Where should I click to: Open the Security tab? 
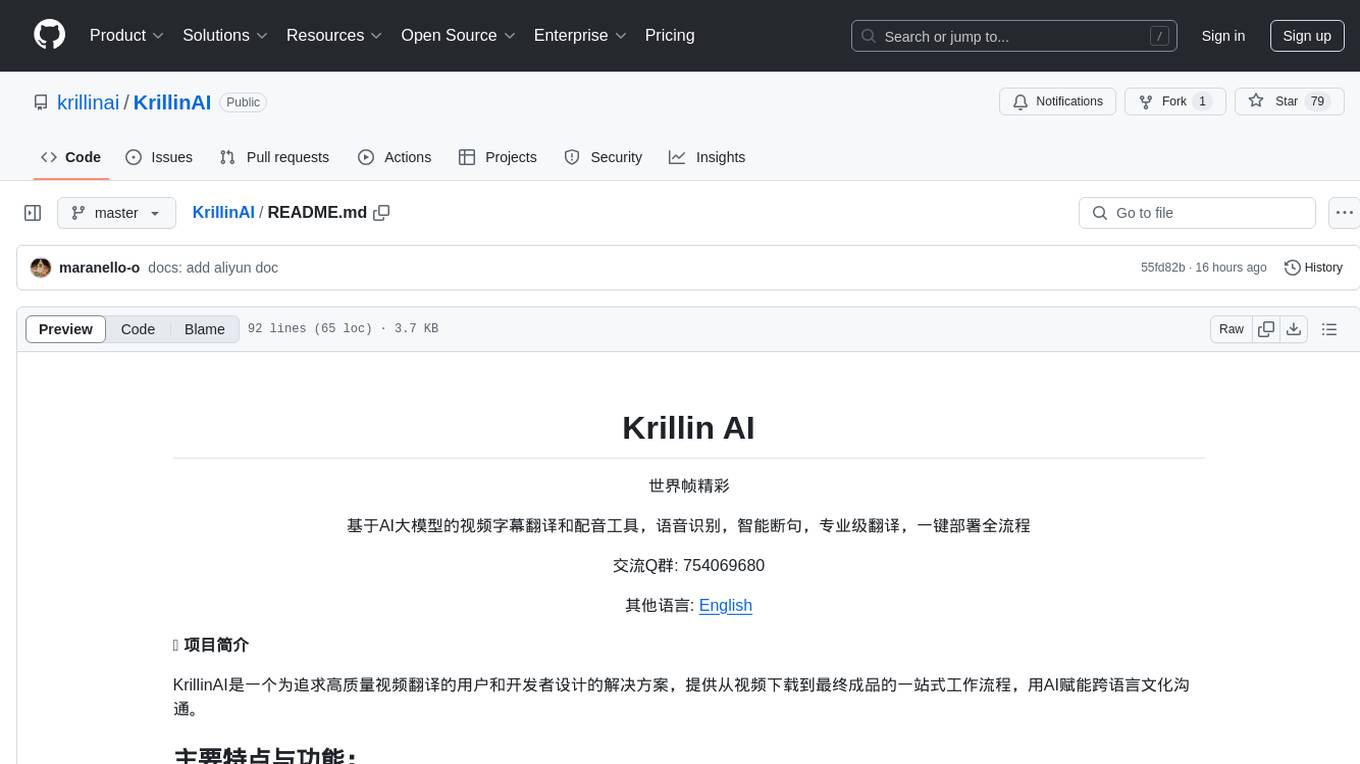[x=603, y=157]
